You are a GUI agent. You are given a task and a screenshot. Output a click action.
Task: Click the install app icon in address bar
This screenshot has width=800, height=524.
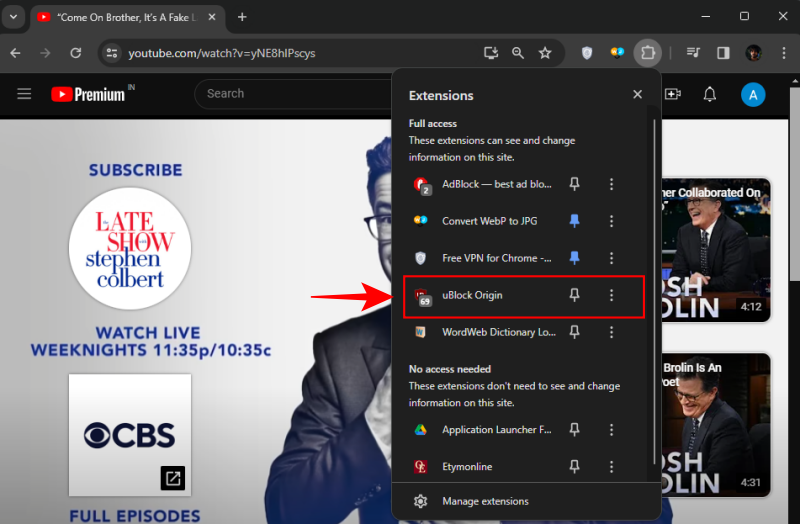pos(491,53)
